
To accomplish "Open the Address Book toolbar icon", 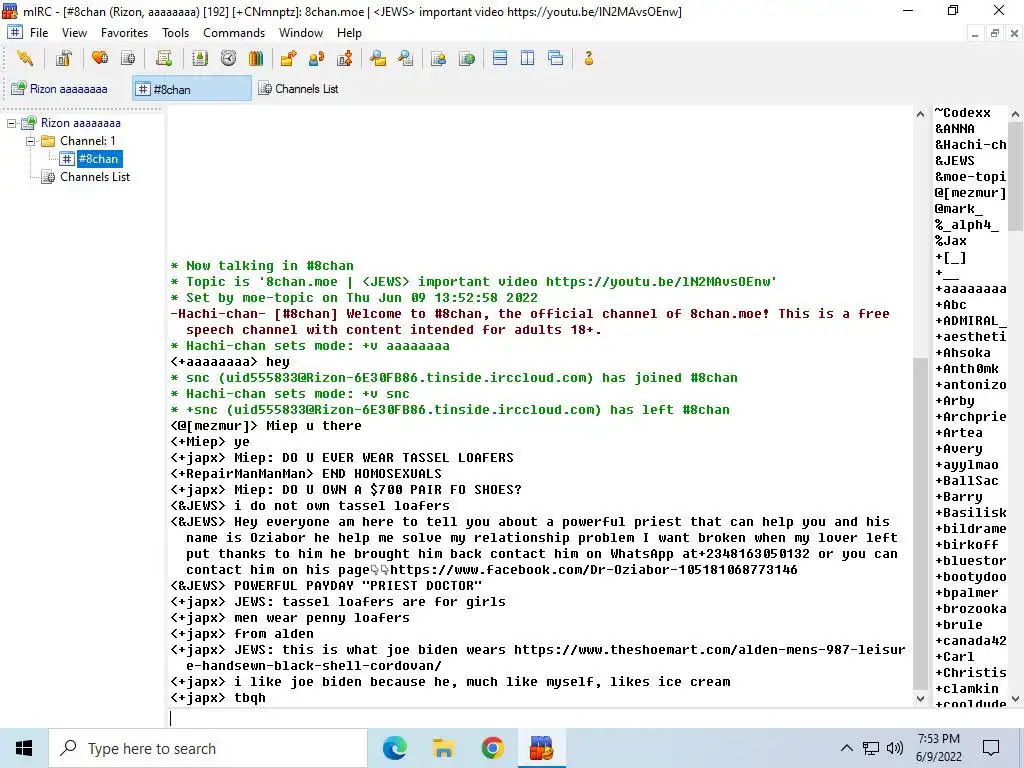I will (x=200, y=59).
